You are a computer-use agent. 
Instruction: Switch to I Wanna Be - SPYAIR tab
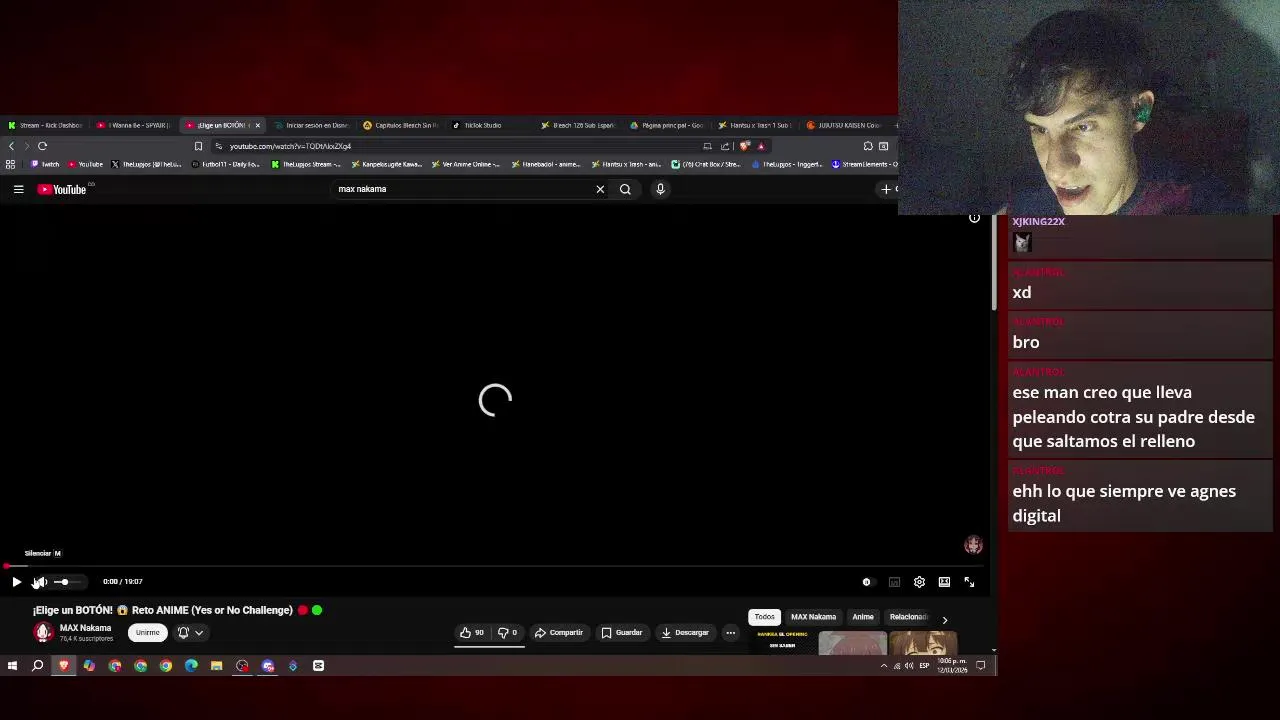coord(135,125)
